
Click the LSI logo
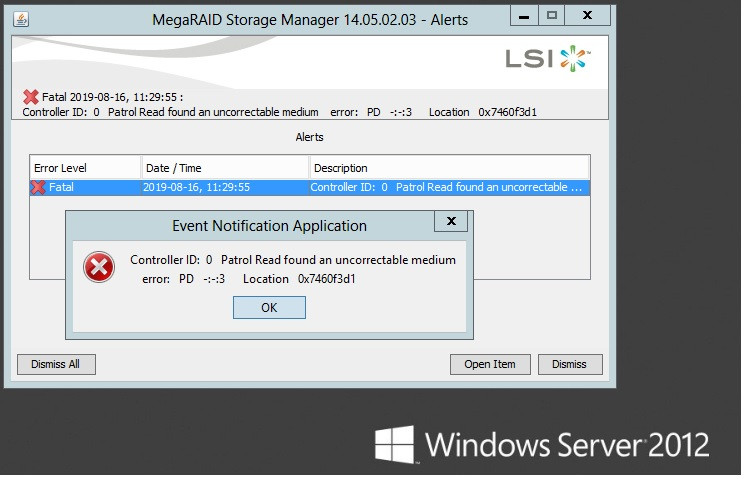[550, 59]
